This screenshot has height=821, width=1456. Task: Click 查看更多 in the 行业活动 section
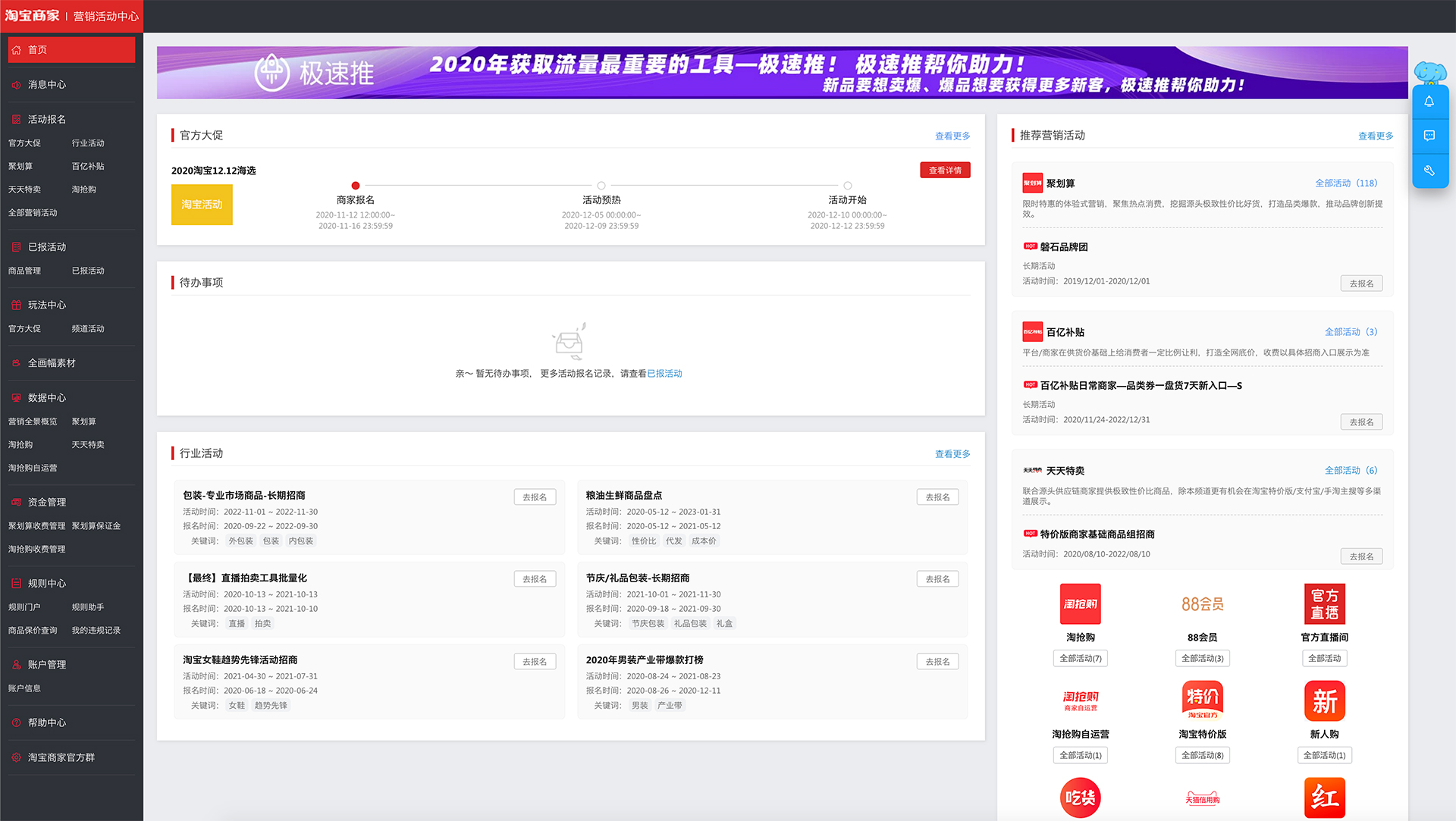coord(952,454)
